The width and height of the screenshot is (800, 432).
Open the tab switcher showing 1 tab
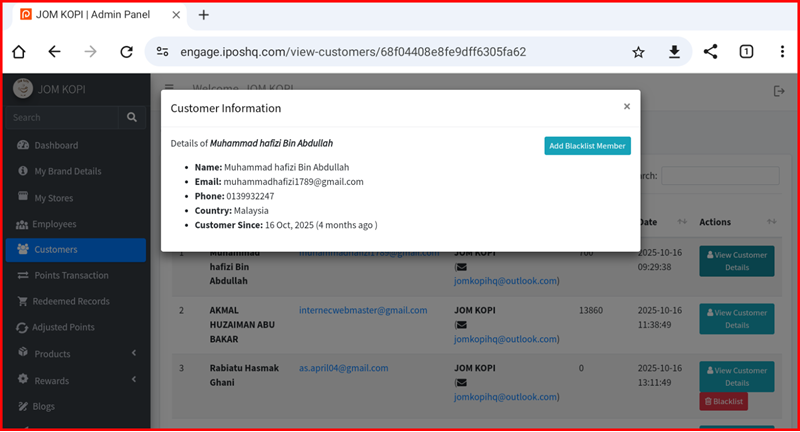pos(746,52)
